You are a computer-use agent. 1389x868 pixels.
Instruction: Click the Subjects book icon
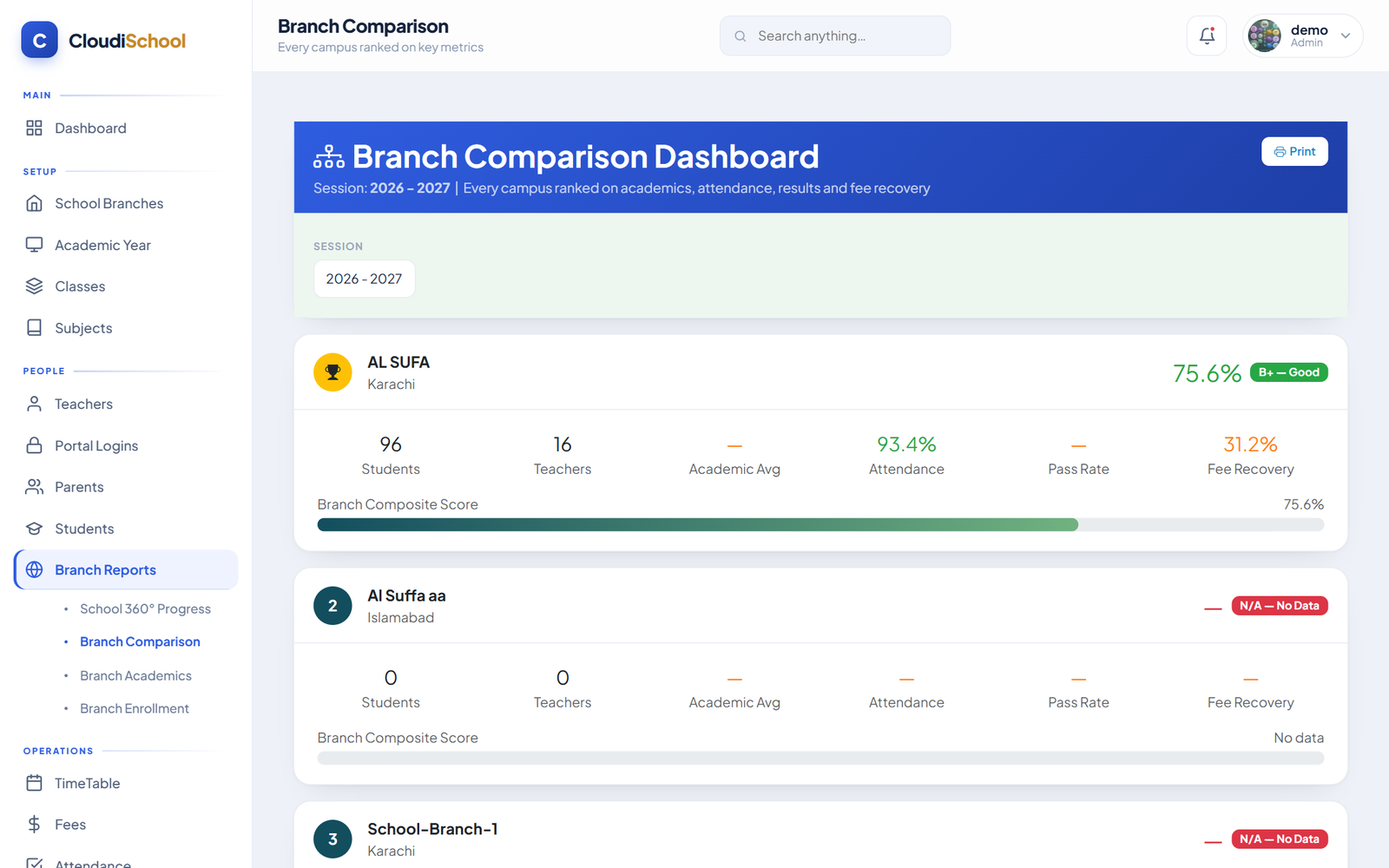tap(34, 328)
